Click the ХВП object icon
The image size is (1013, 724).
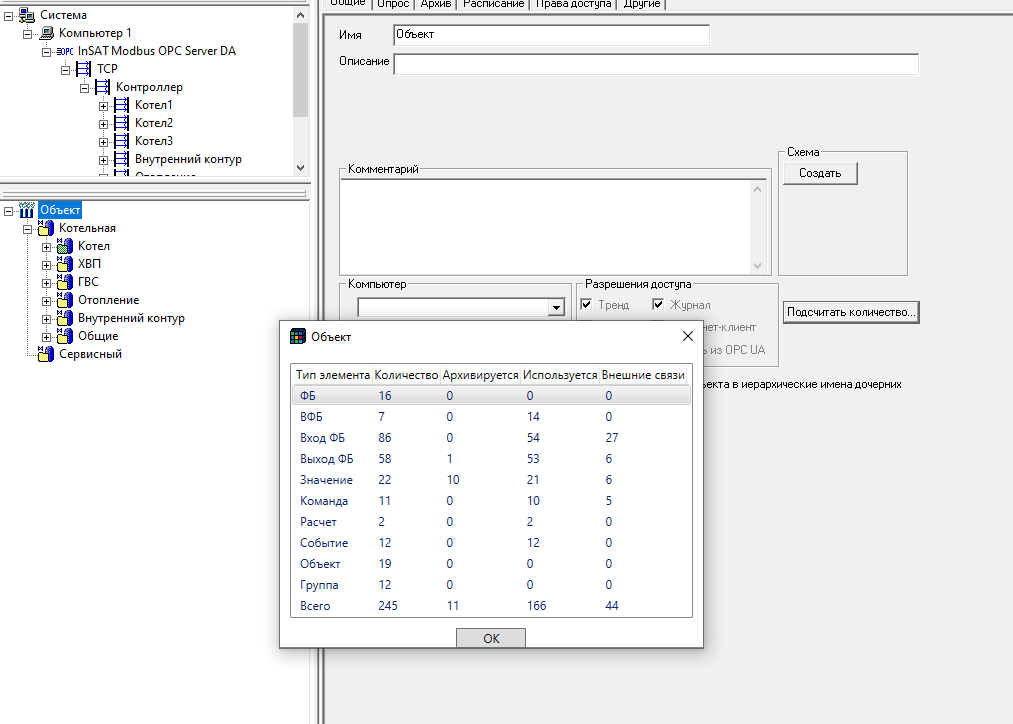pos(65,264)
